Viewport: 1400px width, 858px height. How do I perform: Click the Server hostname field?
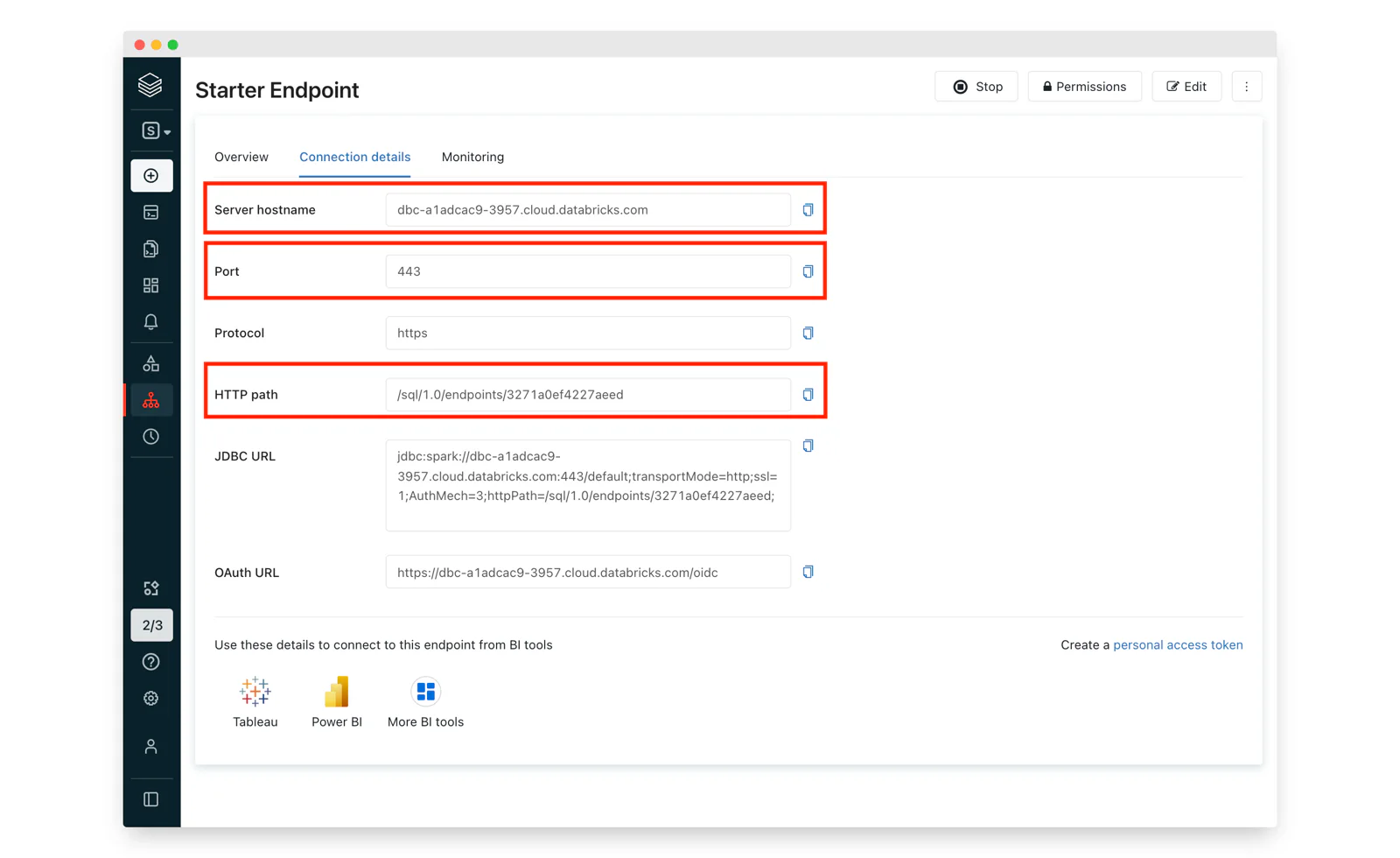588,210
